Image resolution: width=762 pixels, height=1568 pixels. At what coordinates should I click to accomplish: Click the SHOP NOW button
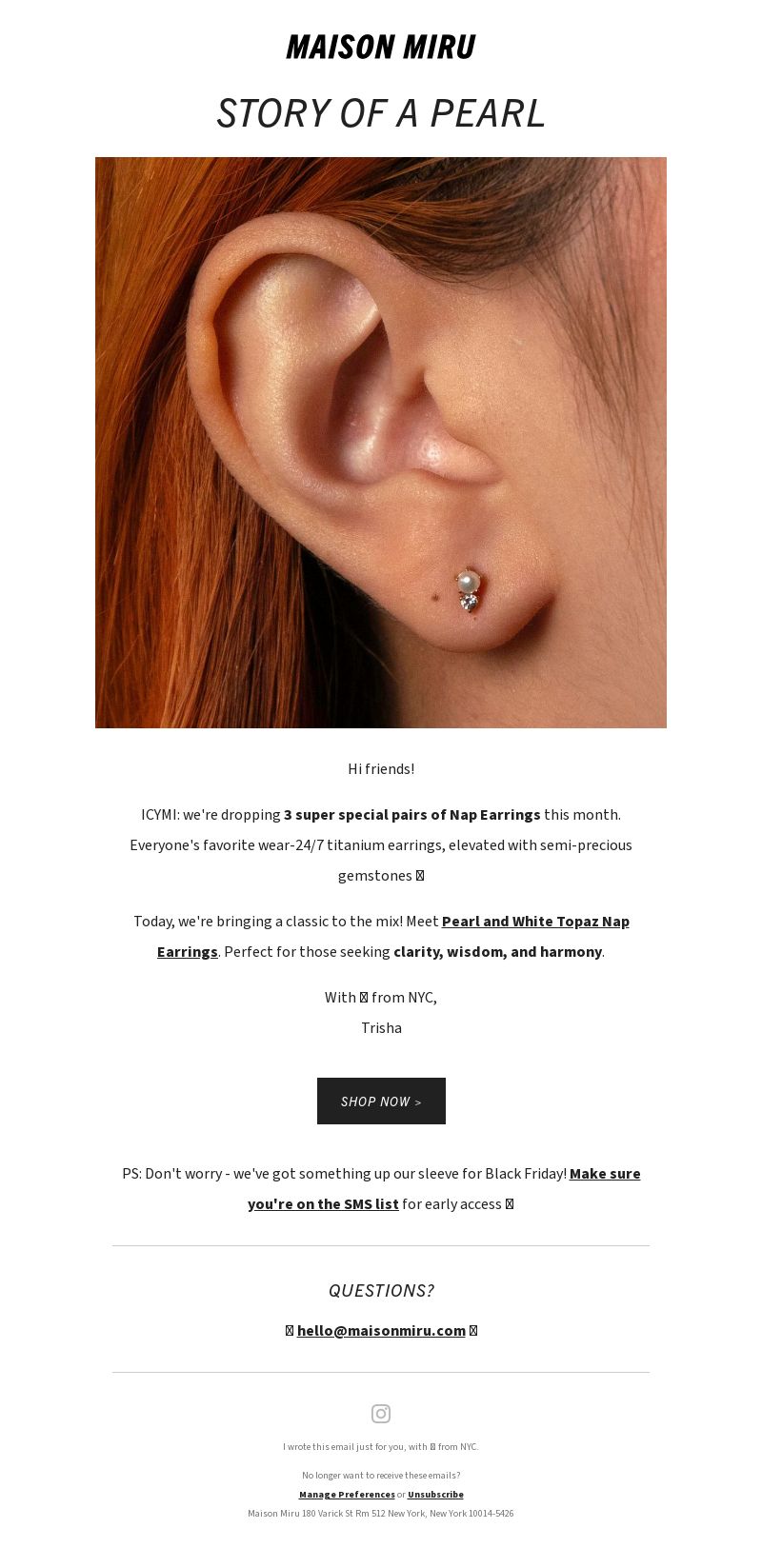coord(381,1102)
